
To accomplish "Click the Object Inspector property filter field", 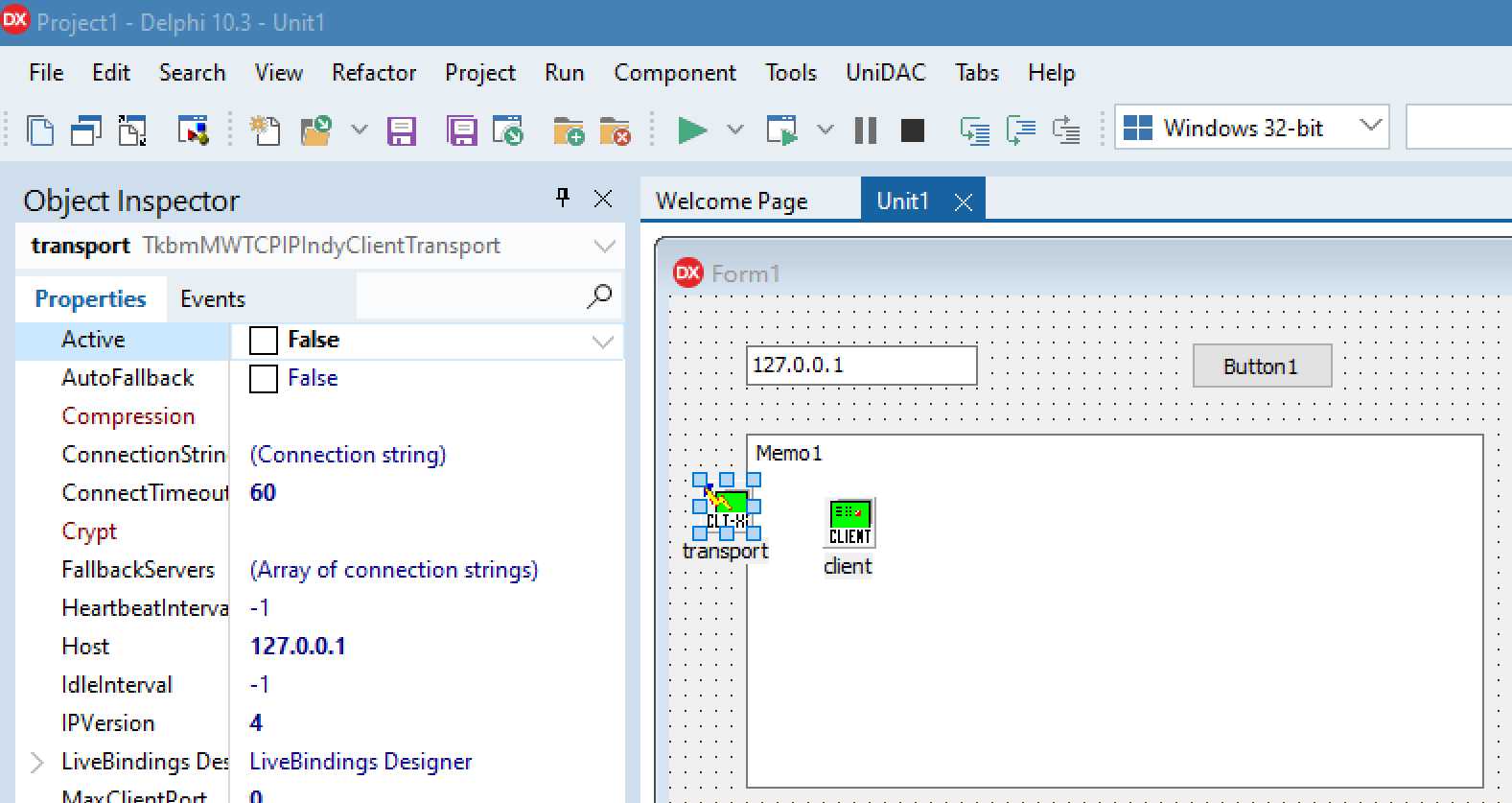I will coord(470,295).
